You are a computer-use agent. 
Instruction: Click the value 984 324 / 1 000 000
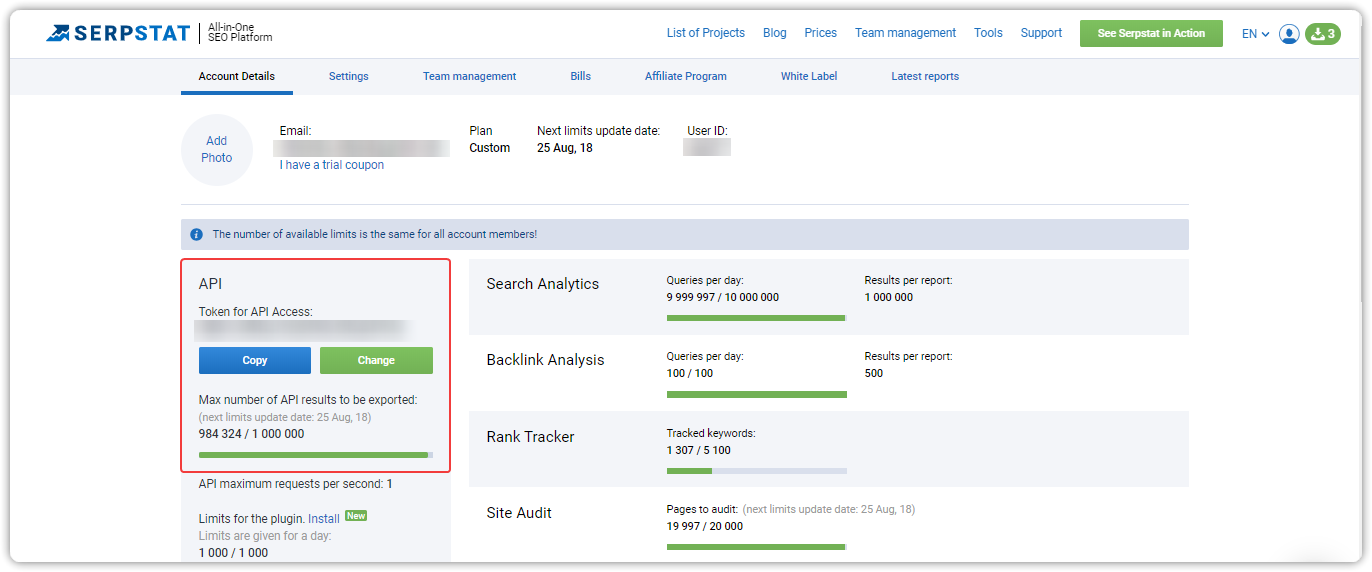pos(252,434)
